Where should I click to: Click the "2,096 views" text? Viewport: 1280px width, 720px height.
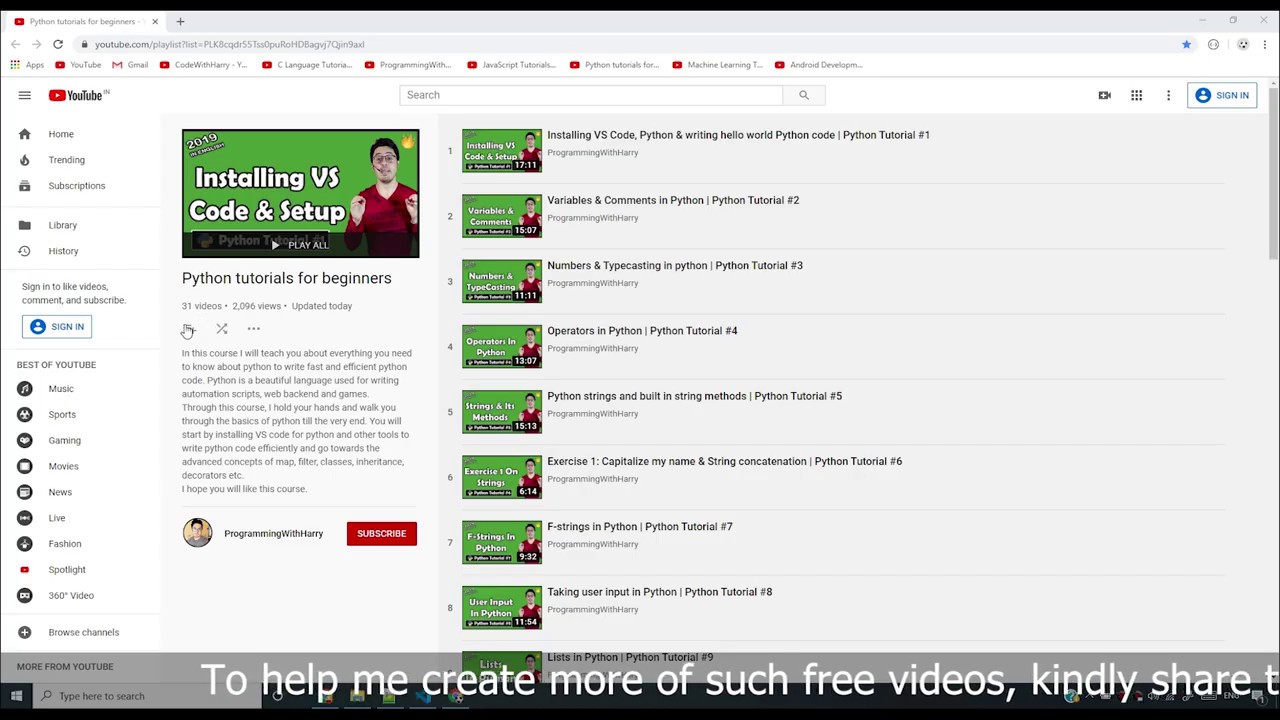256,306
